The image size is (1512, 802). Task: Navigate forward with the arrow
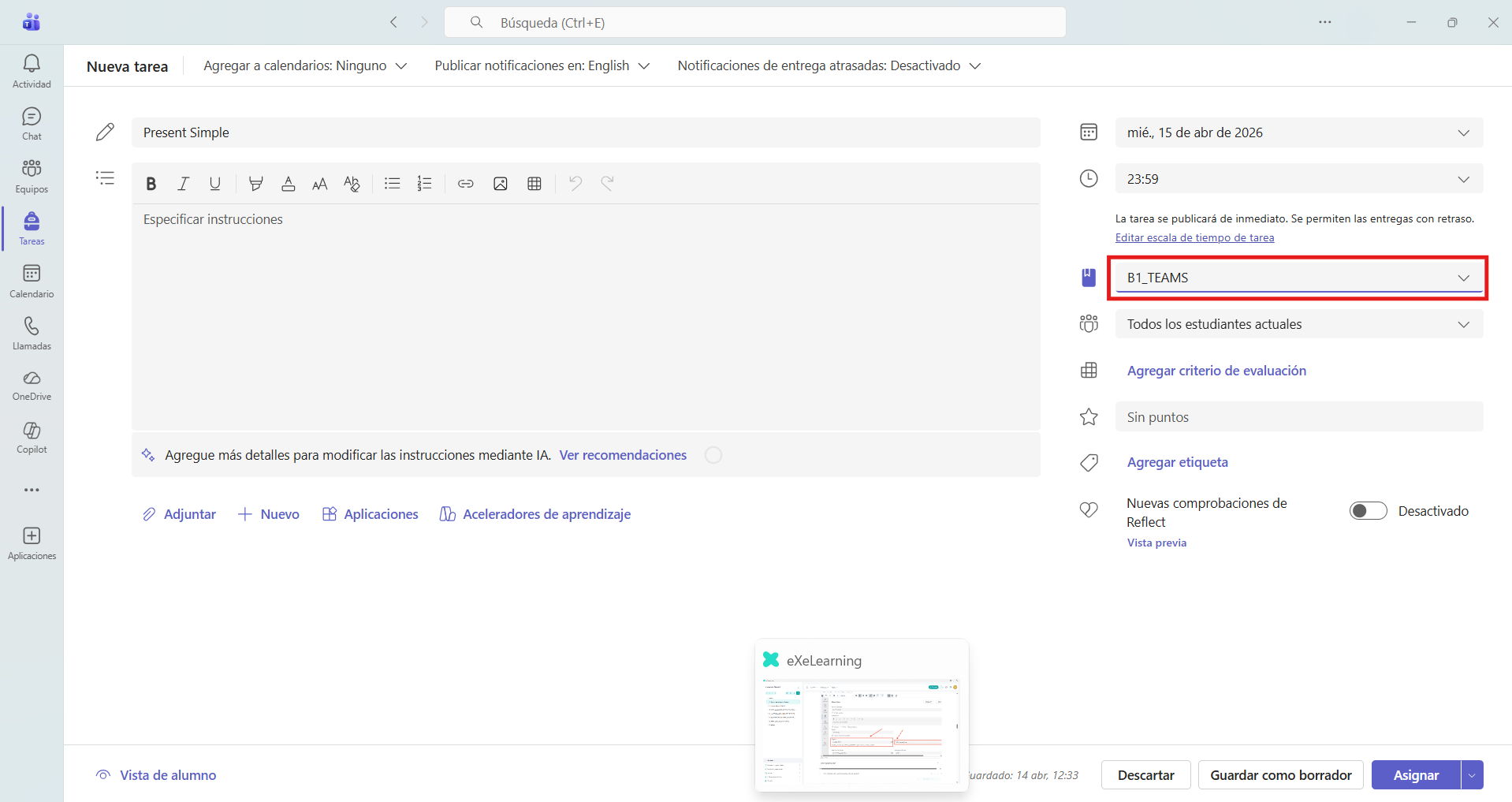424,22
